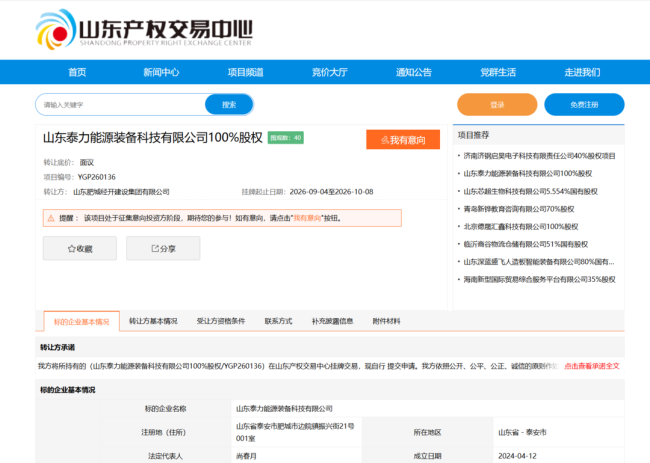Click the region cell 山东省 - 泰安市
Screen dimensions: 650x463
pyautogui.click(x=522, y=432)
